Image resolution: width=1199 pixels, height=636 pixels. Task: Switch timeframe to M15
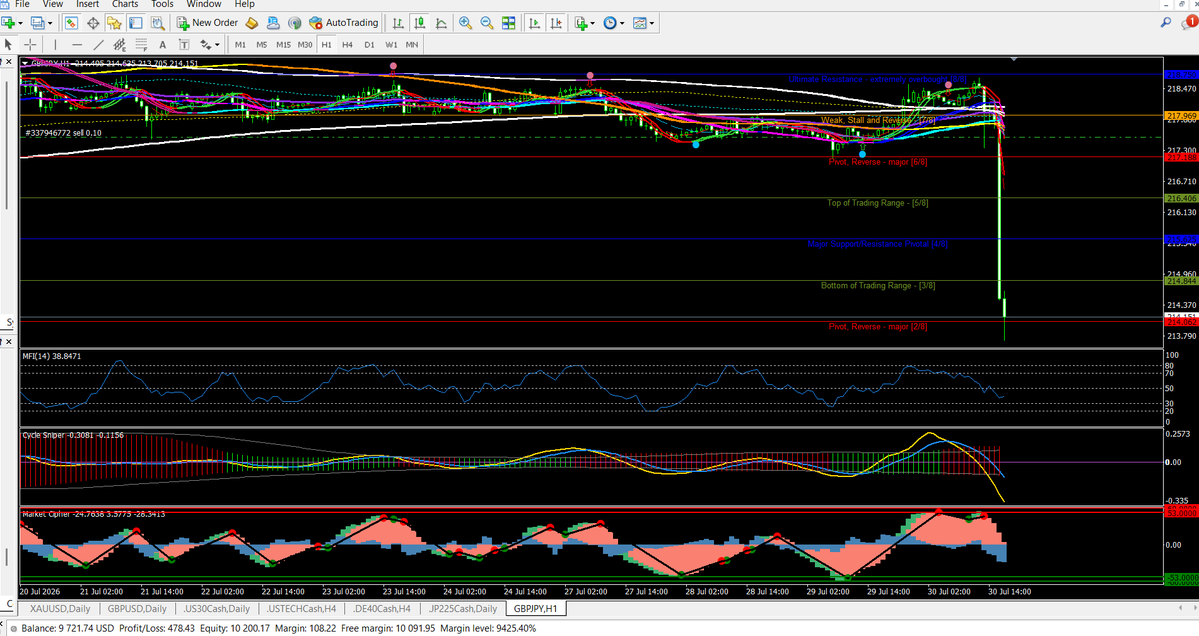point(283,44)
